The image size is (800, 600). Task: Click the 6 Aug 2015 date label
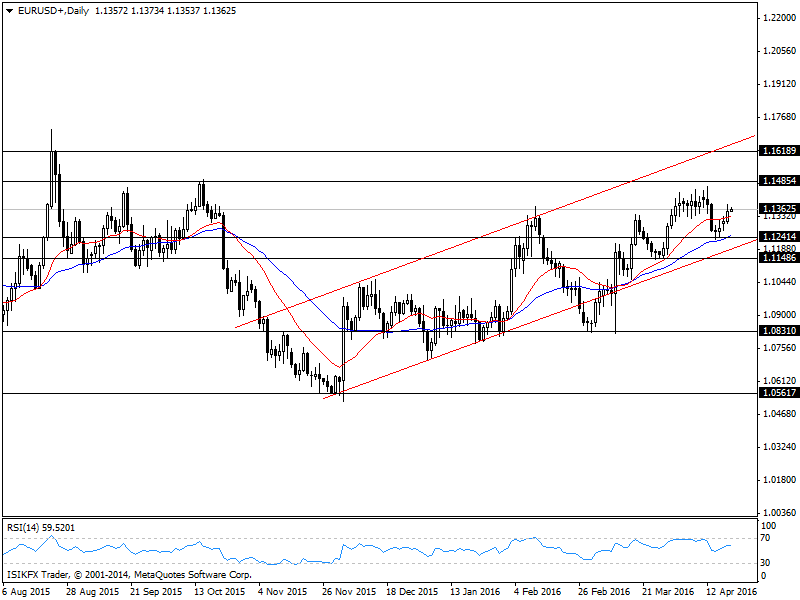click(26, 592)
